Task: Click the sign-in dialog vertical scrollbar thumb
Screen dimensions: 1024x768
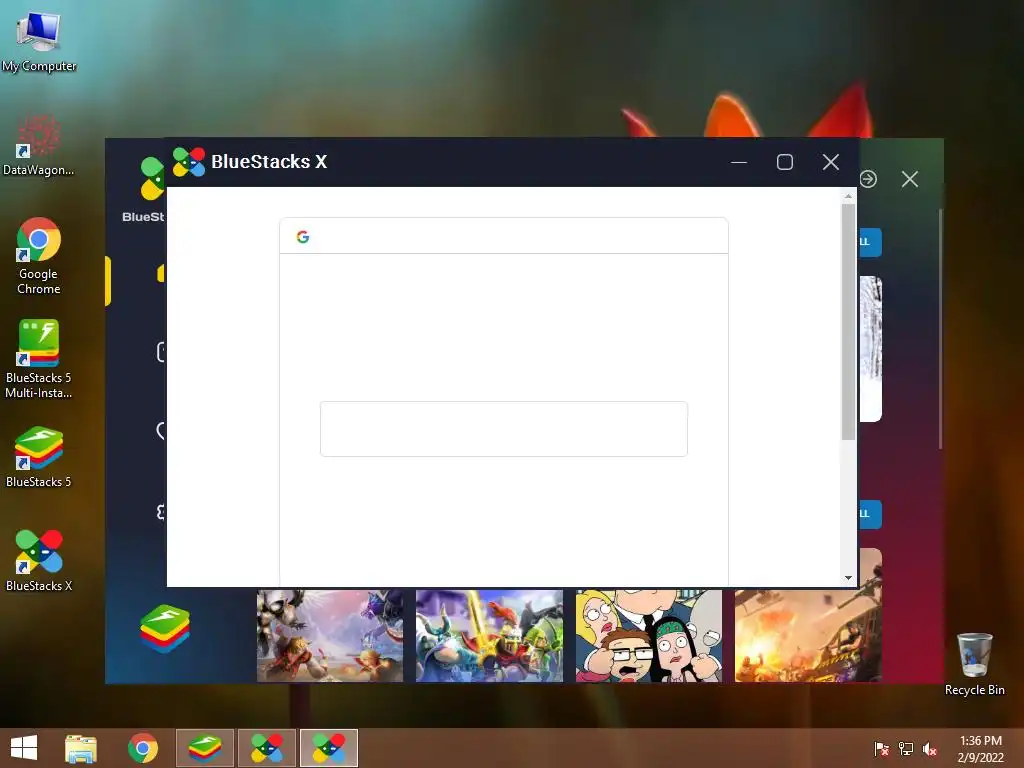Action: click(848, 322)
